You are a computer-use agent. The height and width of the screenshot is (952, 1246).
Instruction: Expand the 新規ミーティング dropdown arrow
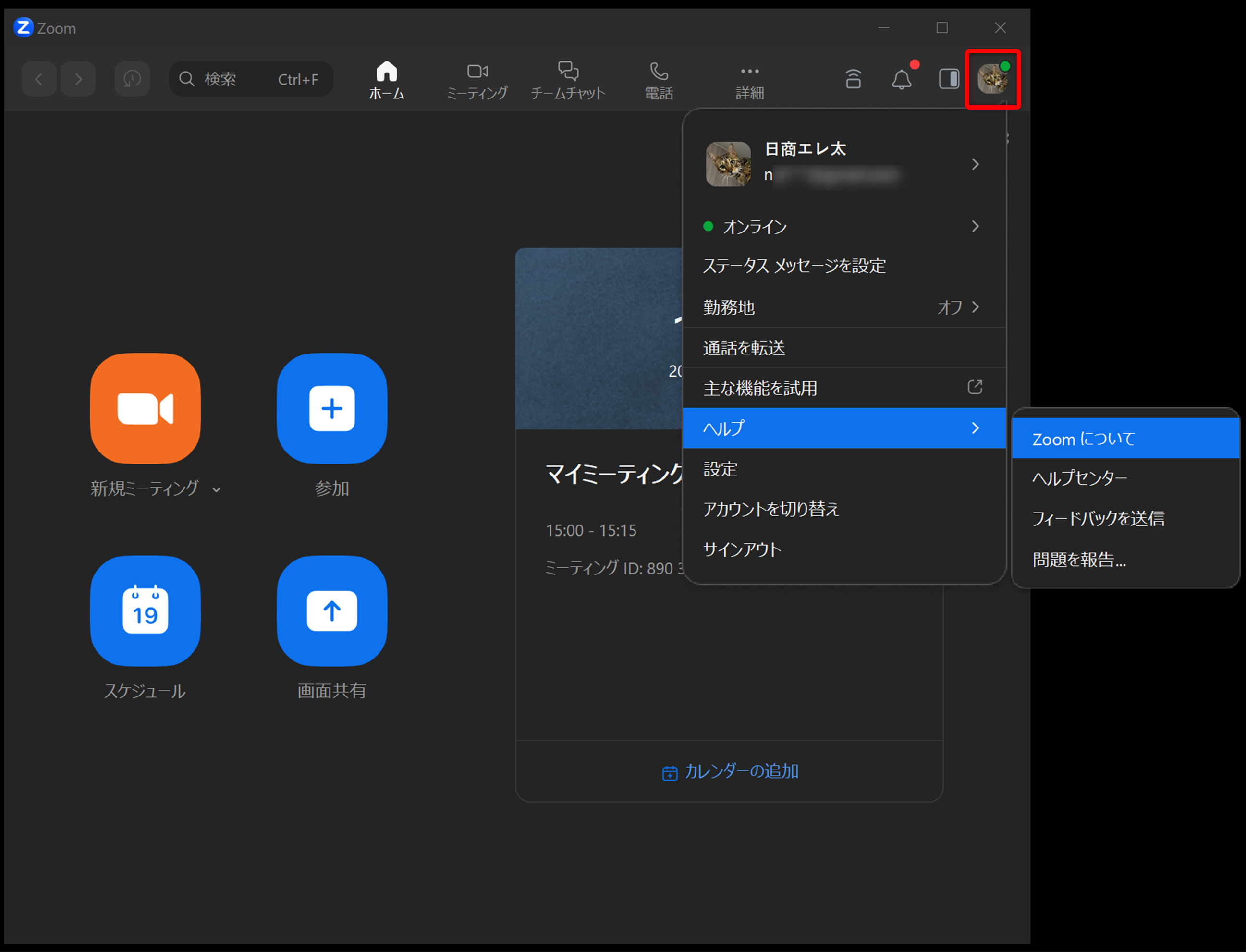[x=217, y=489]
